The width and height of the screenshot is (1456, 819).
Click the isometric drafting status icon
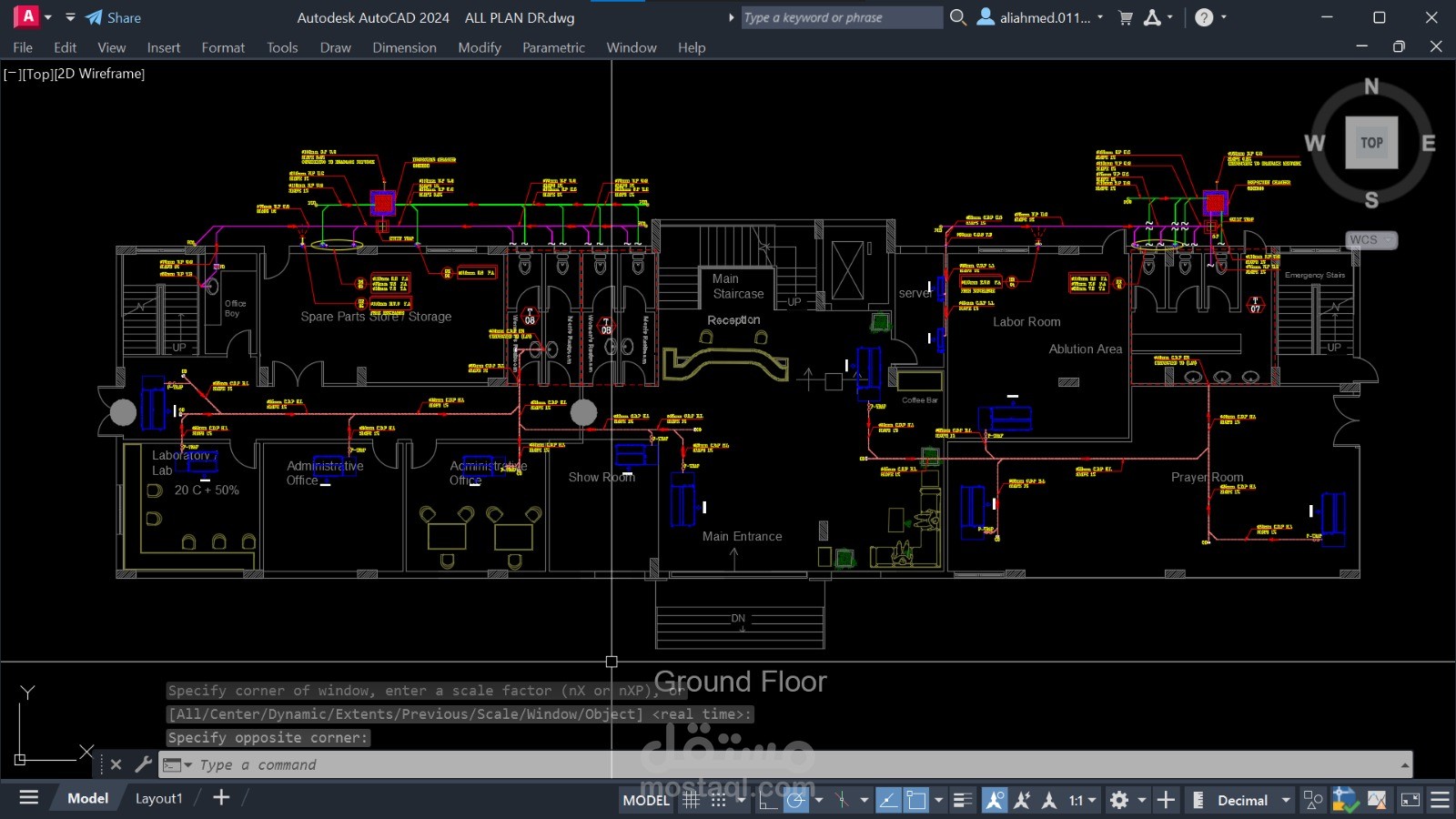(843, 800)
